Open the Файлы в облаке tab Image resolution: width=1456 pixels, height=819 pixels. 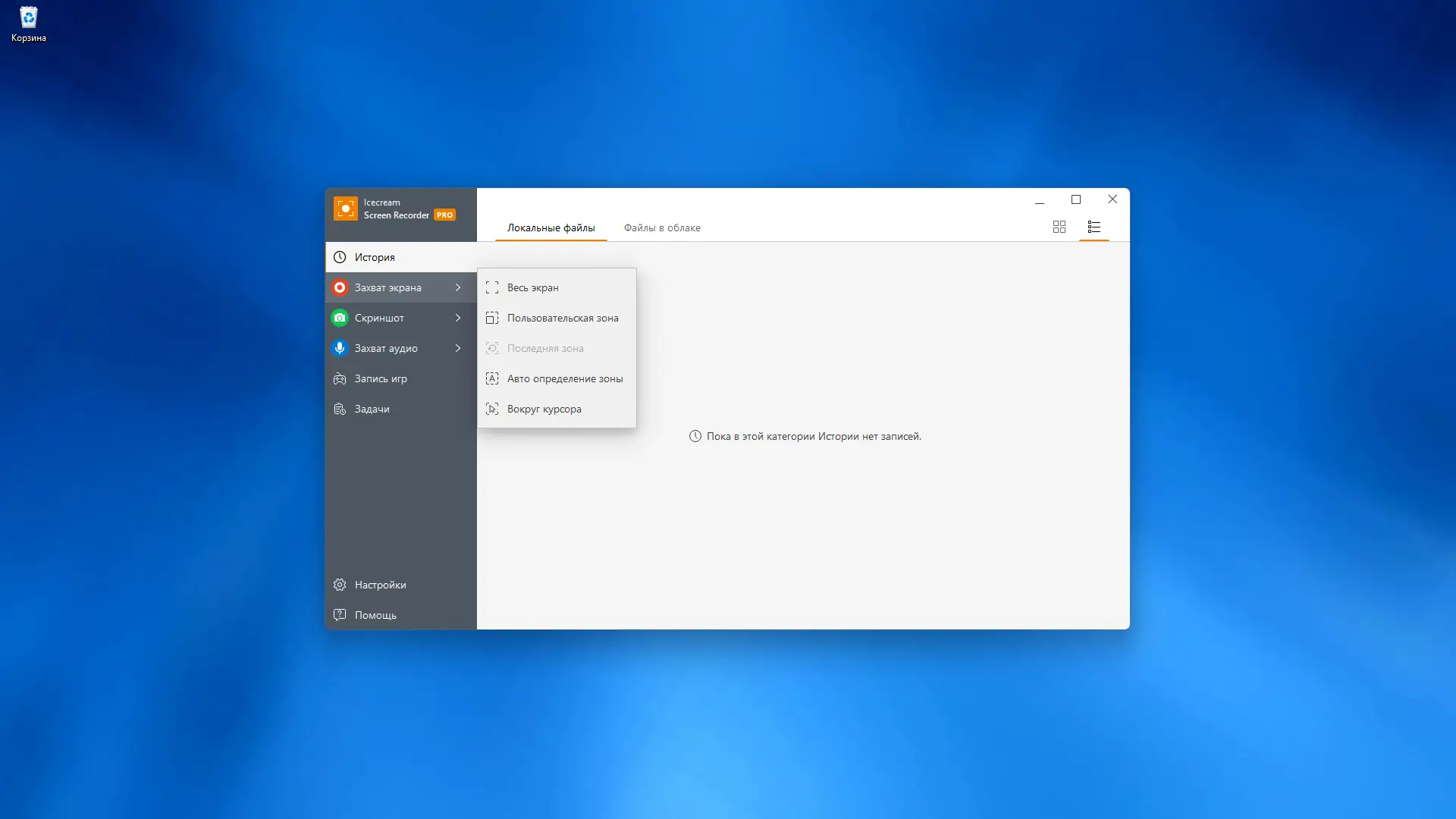[662, 227]
